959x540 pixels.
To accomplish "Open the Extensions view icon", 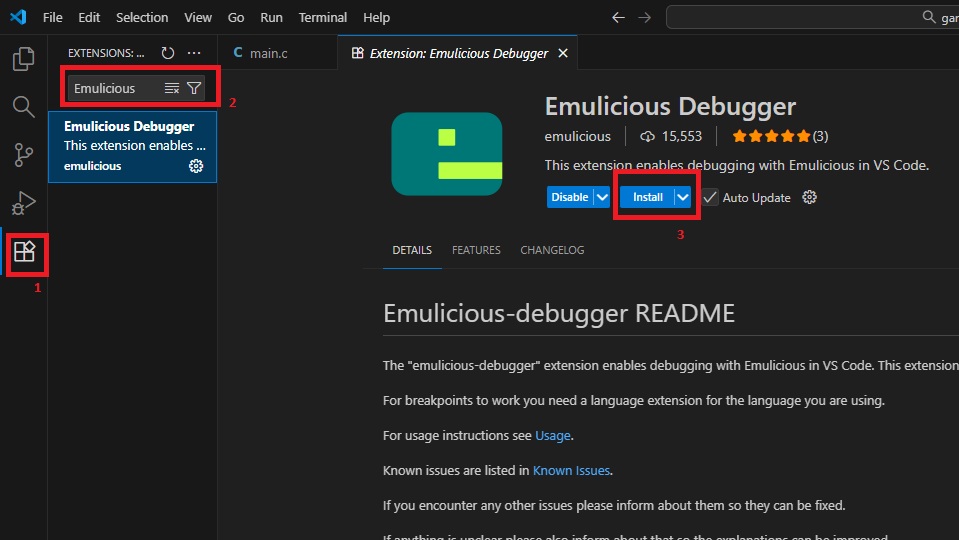I will pyautogui.click(x=24, y=251).
